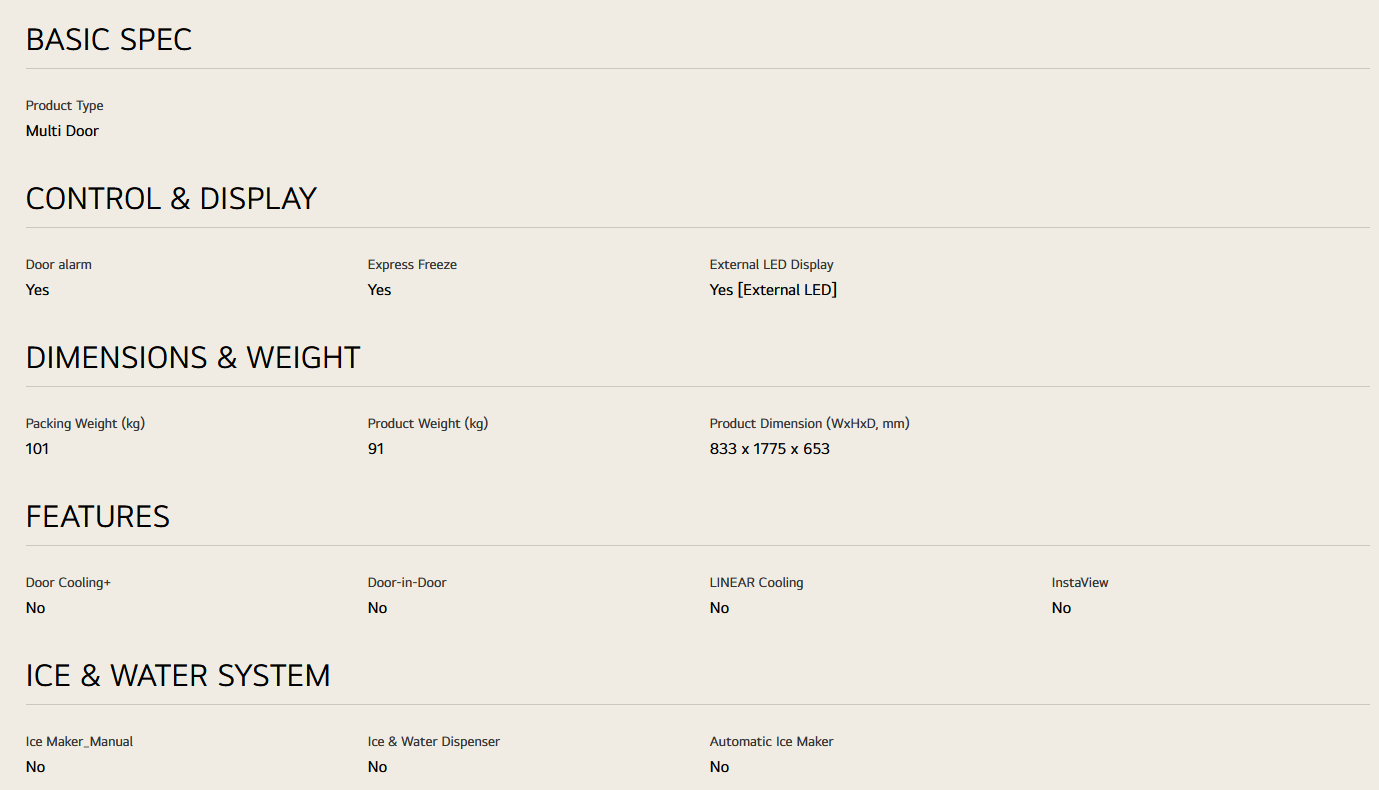
Task: Click the Door Cooling+ feature label
Action: point(68,583)
